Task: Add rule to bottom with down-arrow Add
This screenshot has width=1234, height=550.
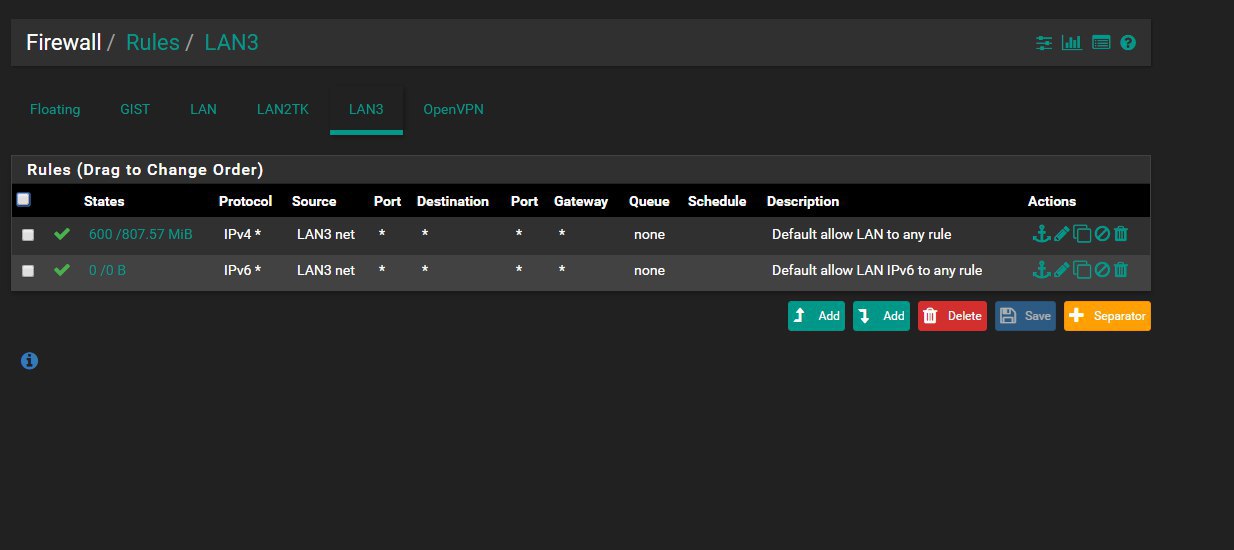Action: point(881,316)
